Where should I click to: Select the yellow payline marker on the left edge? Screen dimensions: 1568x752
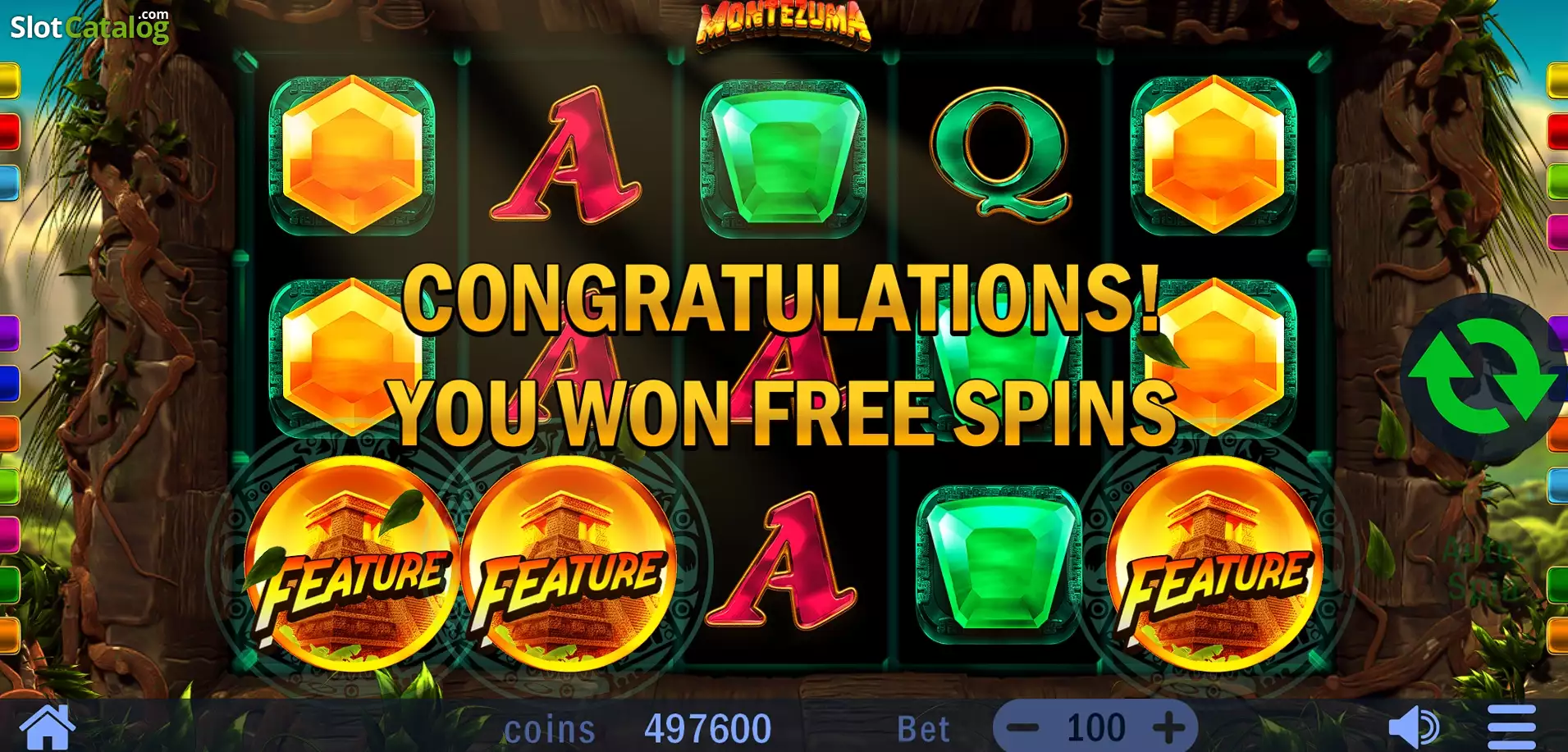(9, 81)
